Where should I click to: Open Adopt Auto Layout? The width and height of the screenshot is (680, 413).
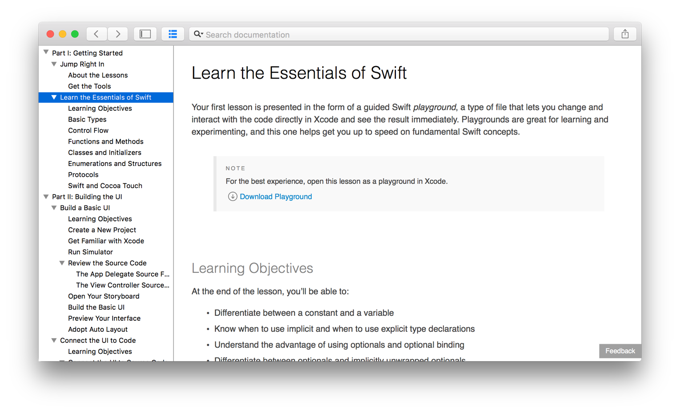(x=98, y=329)
